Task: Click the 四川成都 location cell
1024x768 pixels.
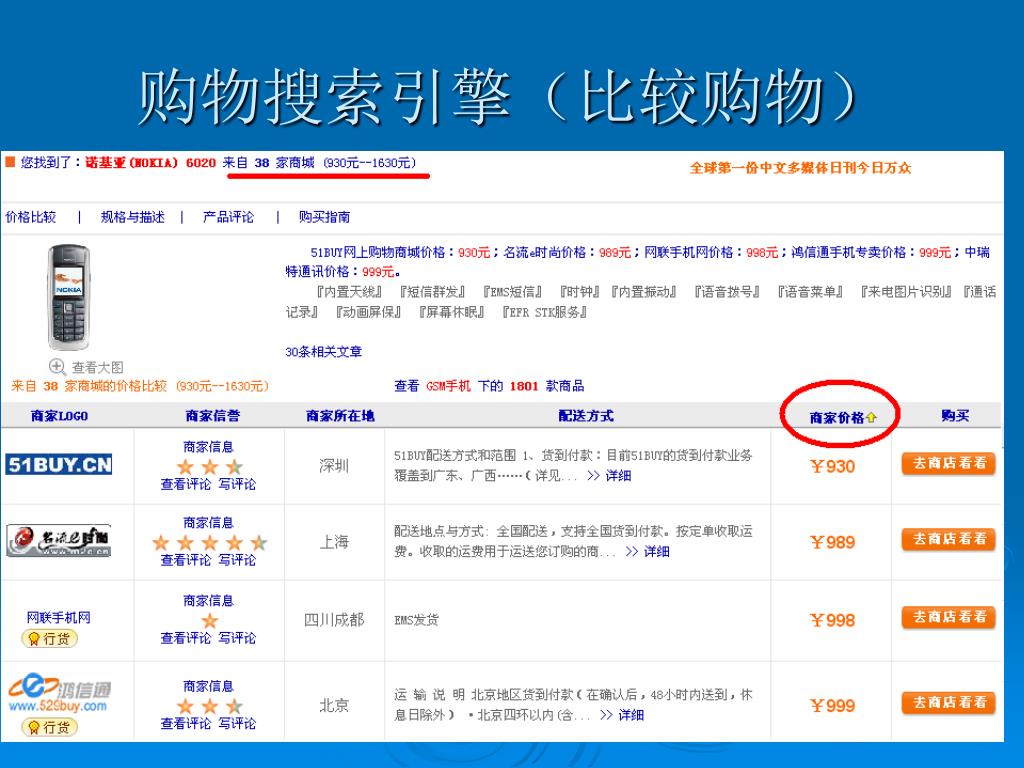Action: [334, 619]
